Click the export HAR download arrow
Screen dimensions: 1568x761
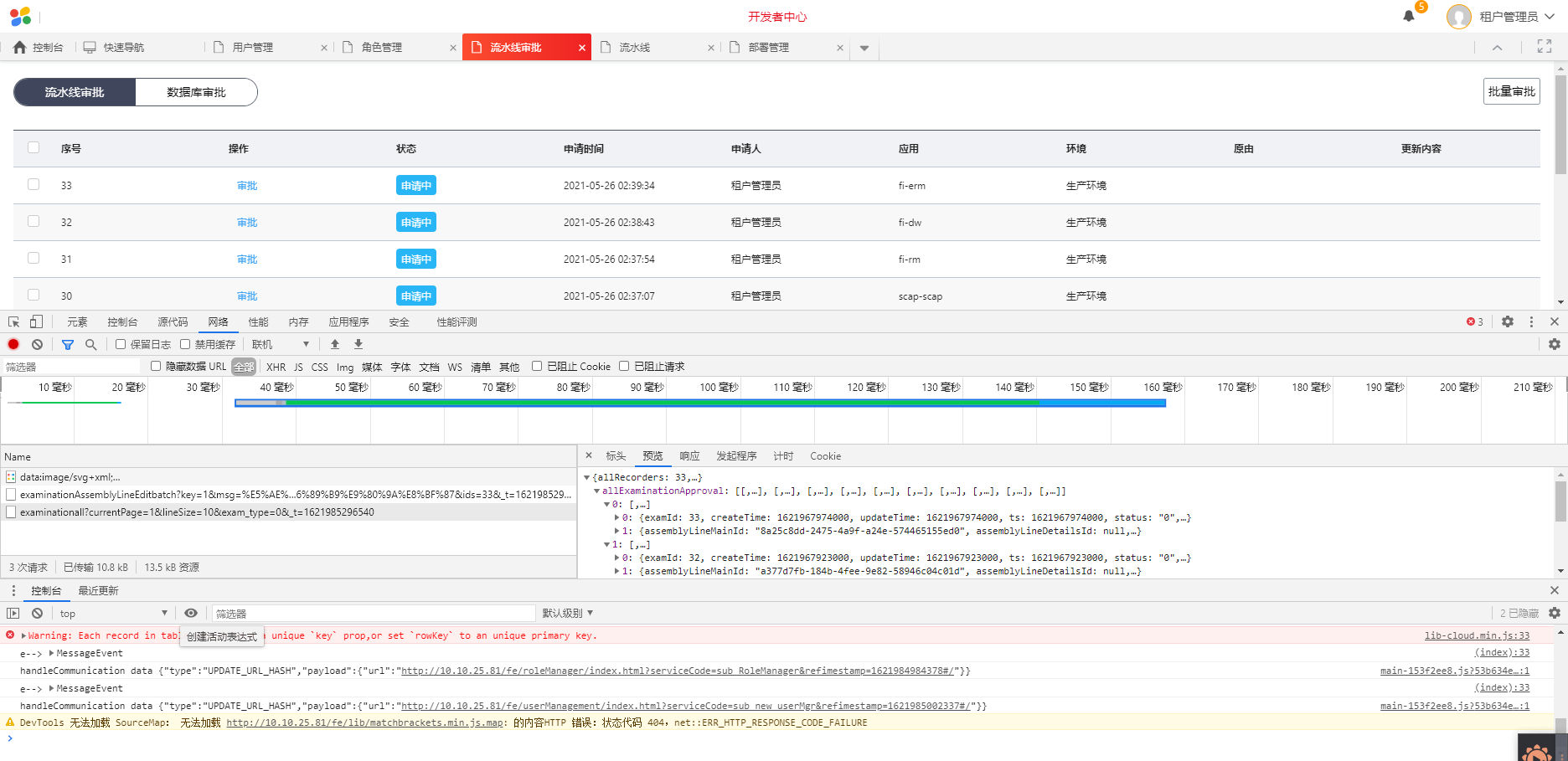[x=358, y=344]
